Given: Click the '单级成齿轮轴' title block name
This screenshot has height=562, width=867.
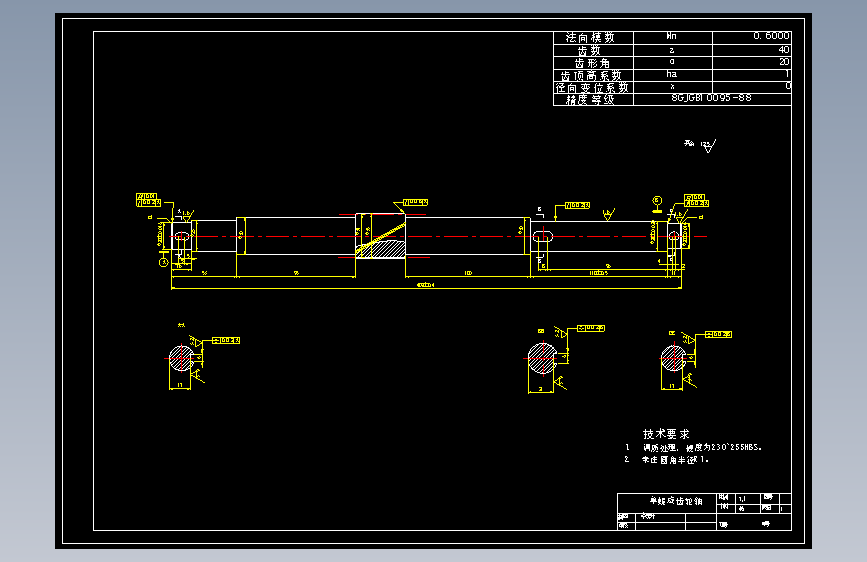Looking at the screenshot, I should coord(676,501).
